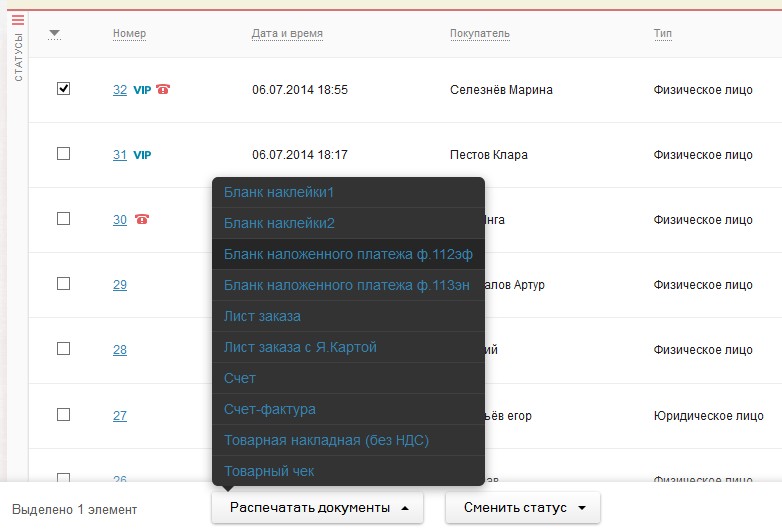Choose Бланк наложенного платежа ф.112эф
Viewport: 782px width, 530px height.
347,255
